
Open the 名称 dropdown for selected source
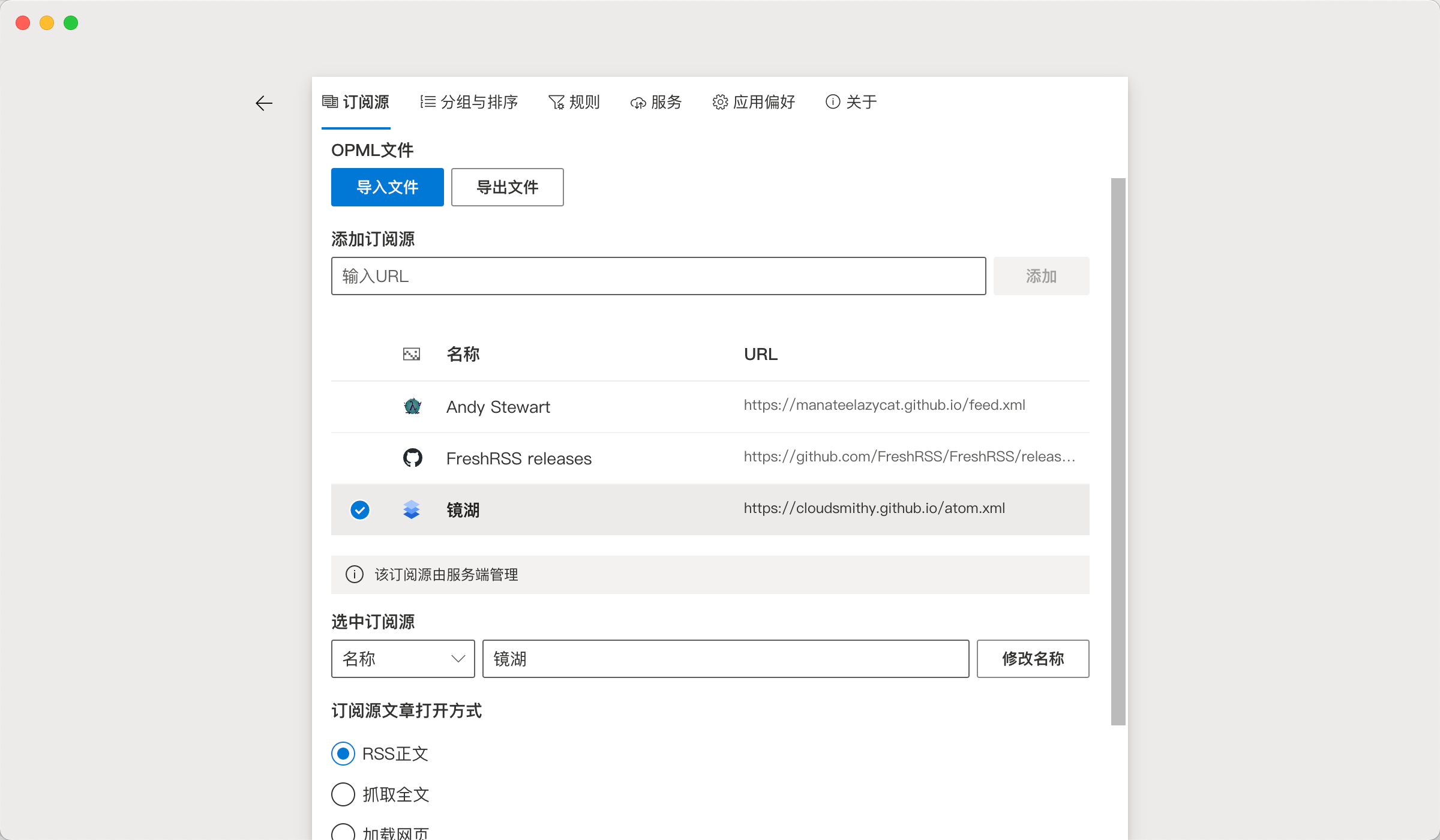pos(402,659)
